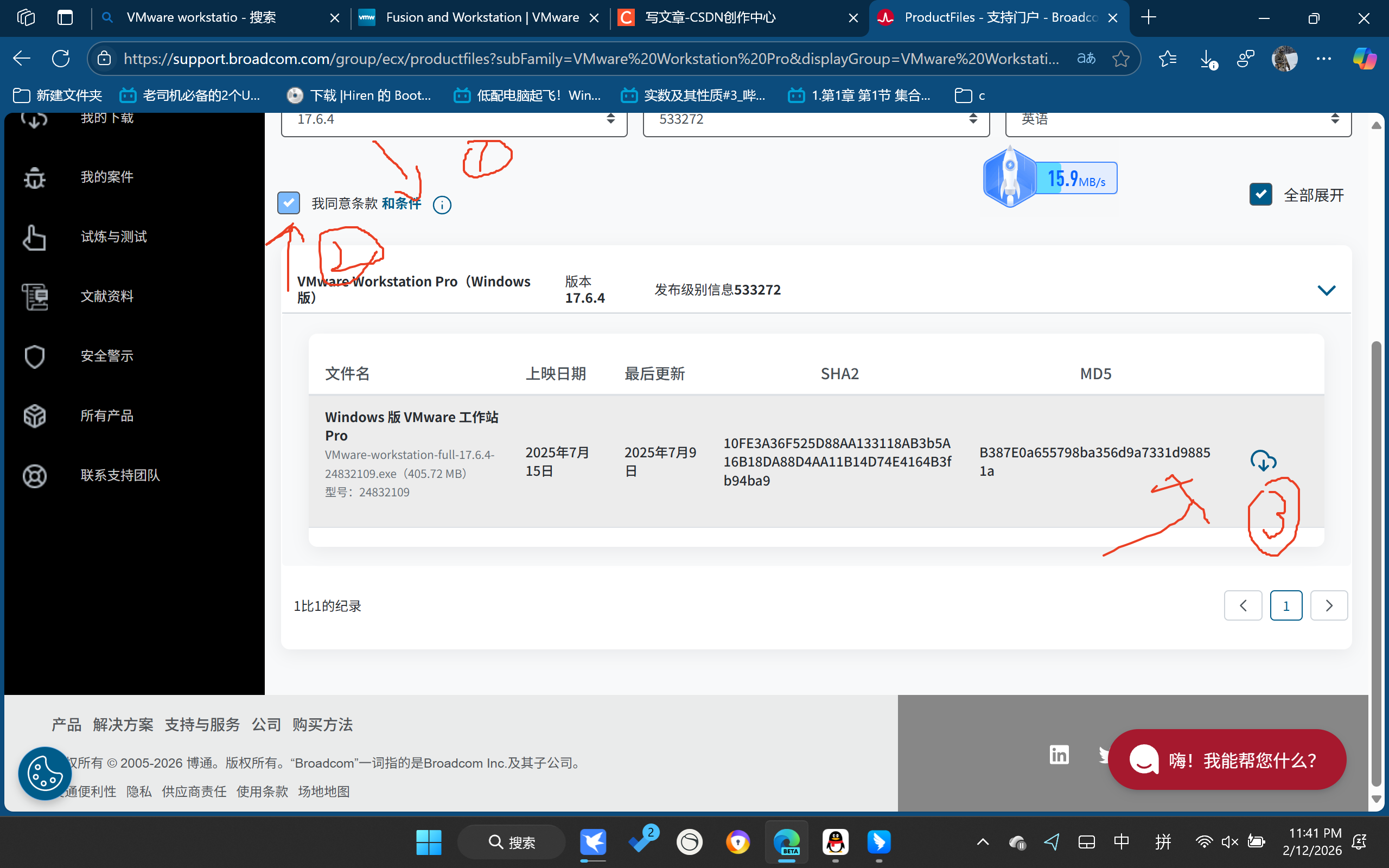Add this page to favorites star
The width and height of the screenshot is (1389, 868).
coord(1121,59)
